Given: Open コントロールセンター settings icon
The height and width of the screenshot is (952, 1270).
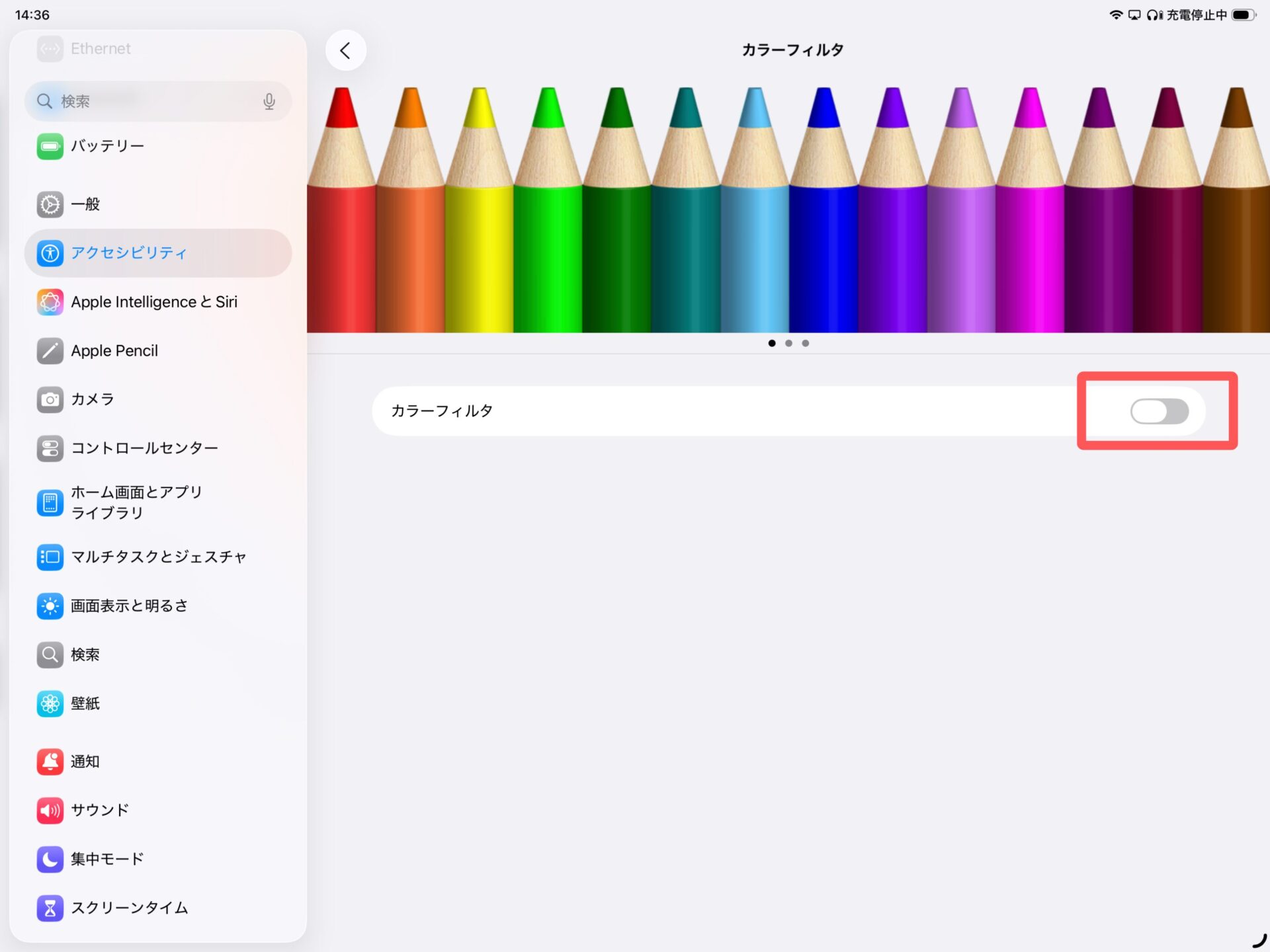Looking at the screenshot, I should tap(50, 448).
